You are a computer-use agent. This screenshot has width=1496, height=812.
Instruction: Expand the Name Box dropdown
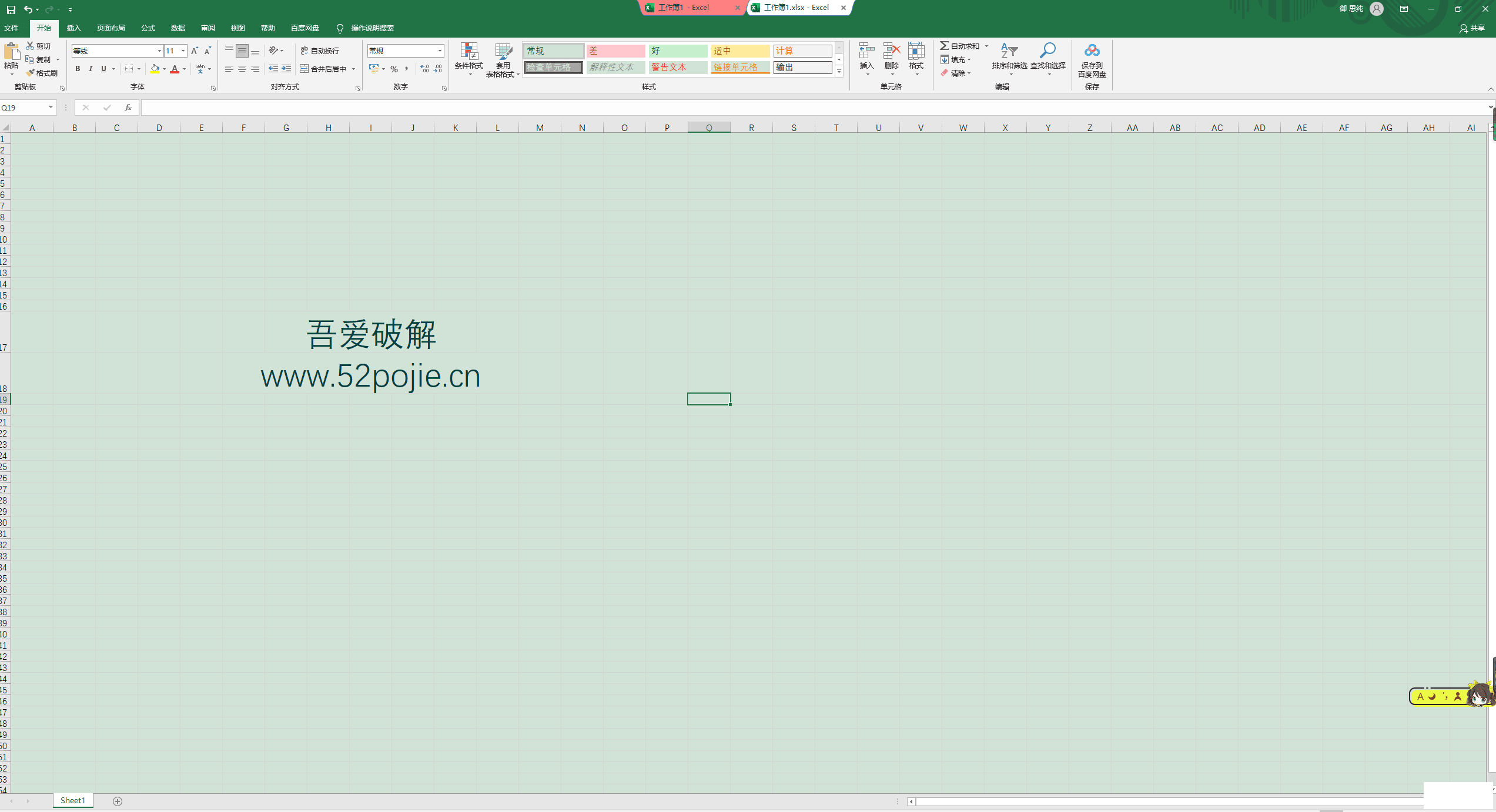click(x=51, y=107)
